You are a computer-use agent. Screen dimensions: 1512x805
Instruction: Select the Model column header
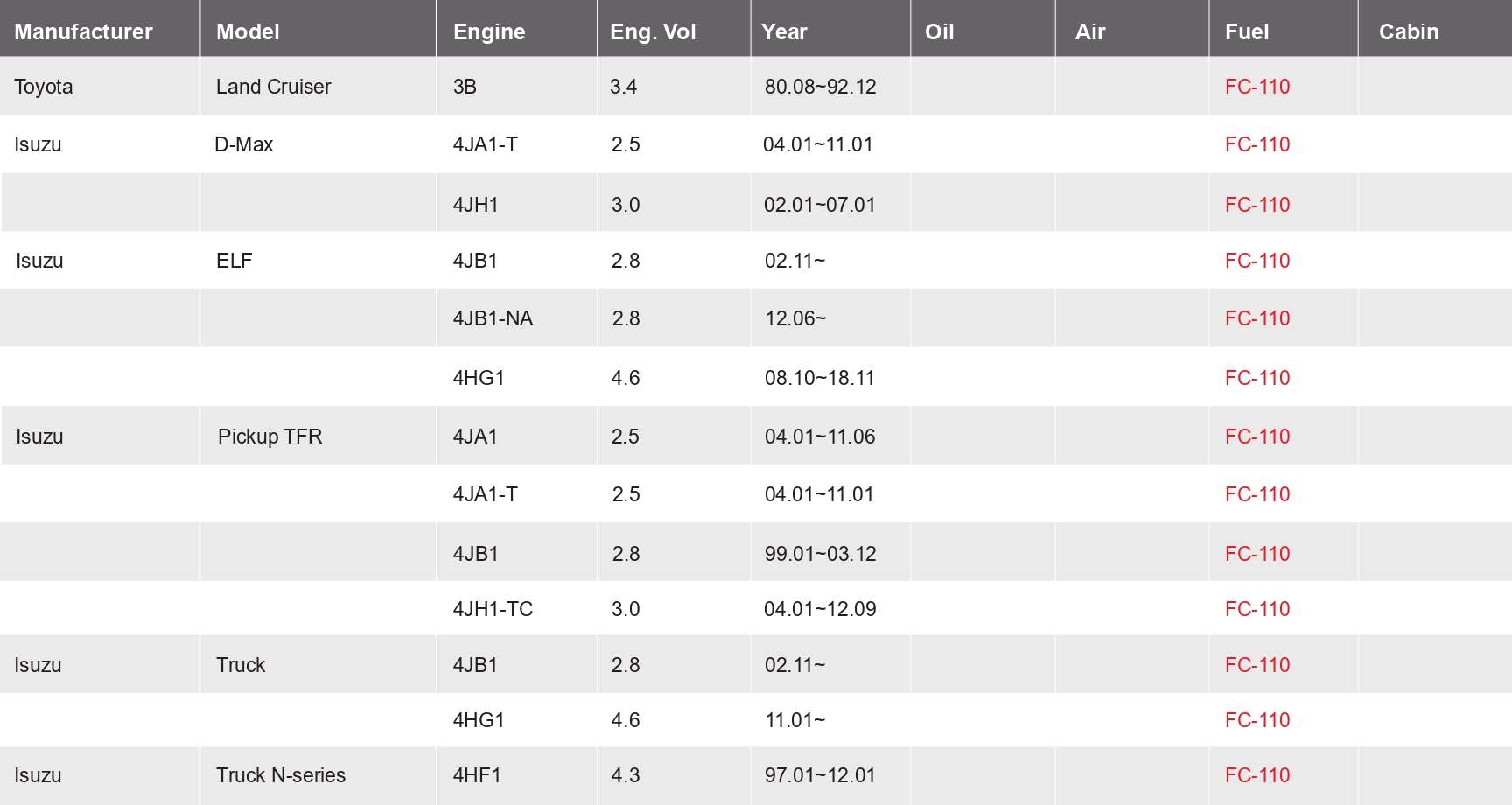pyautogui.click(x=248, y=31)
